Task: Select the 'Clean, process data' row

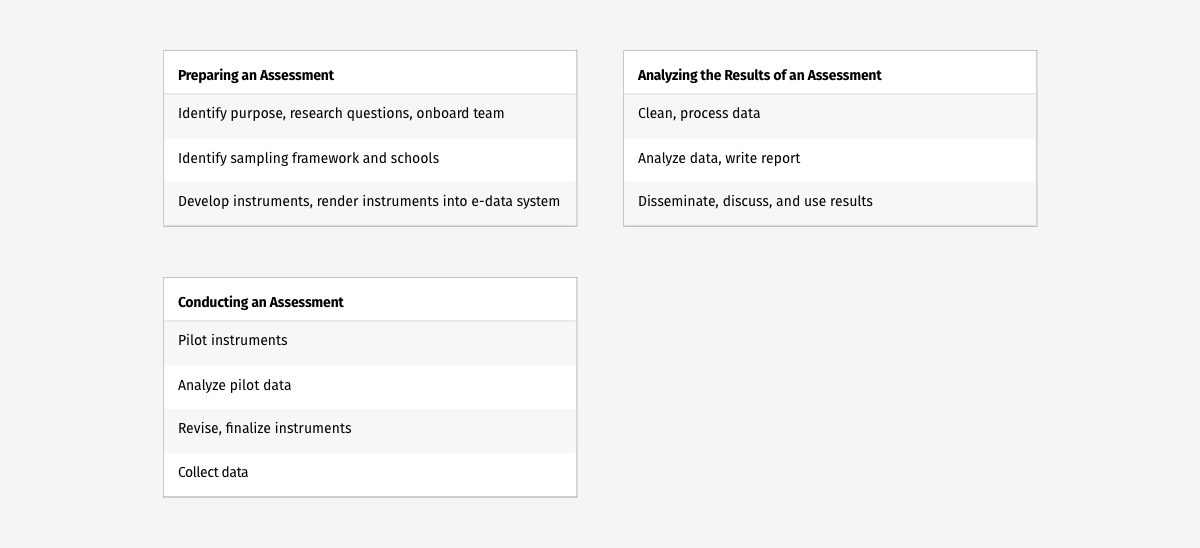Action: [830, 116]
